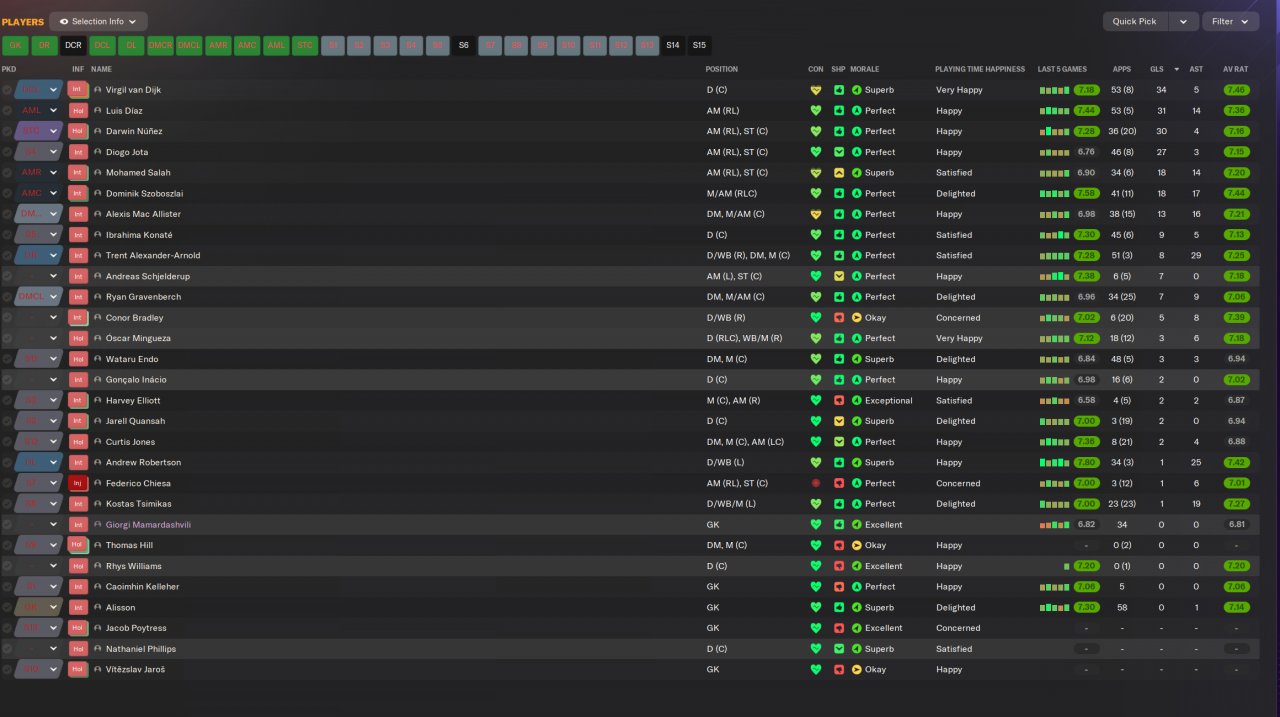Expand the arrow next to Quick Pick
The height and width of the screenshot is (717, 1280).
coord(1184,21)
